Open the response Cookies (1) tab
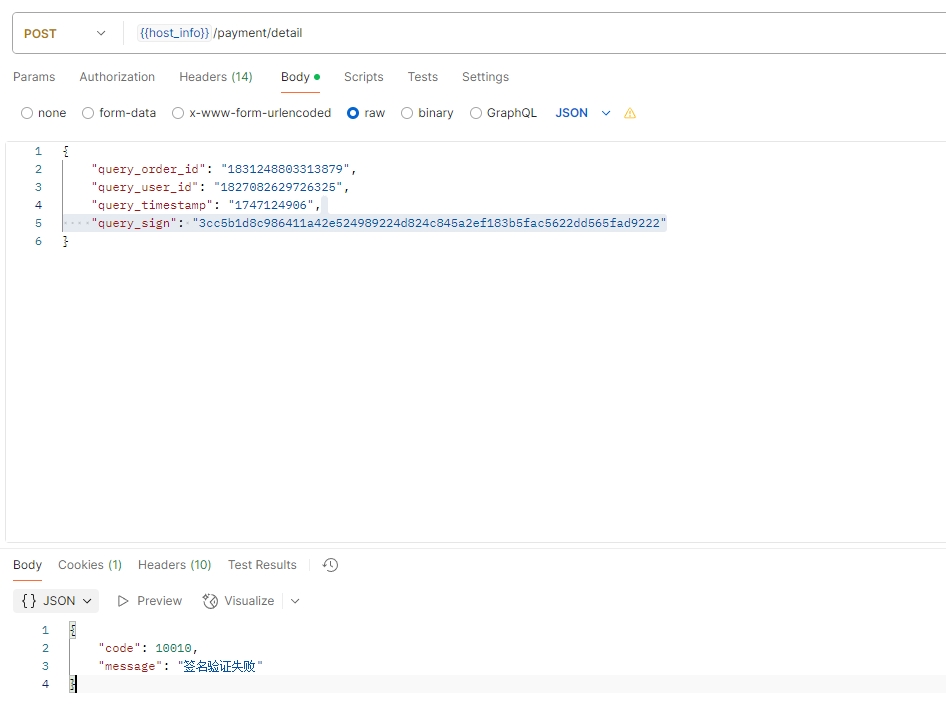 point(90,565)
